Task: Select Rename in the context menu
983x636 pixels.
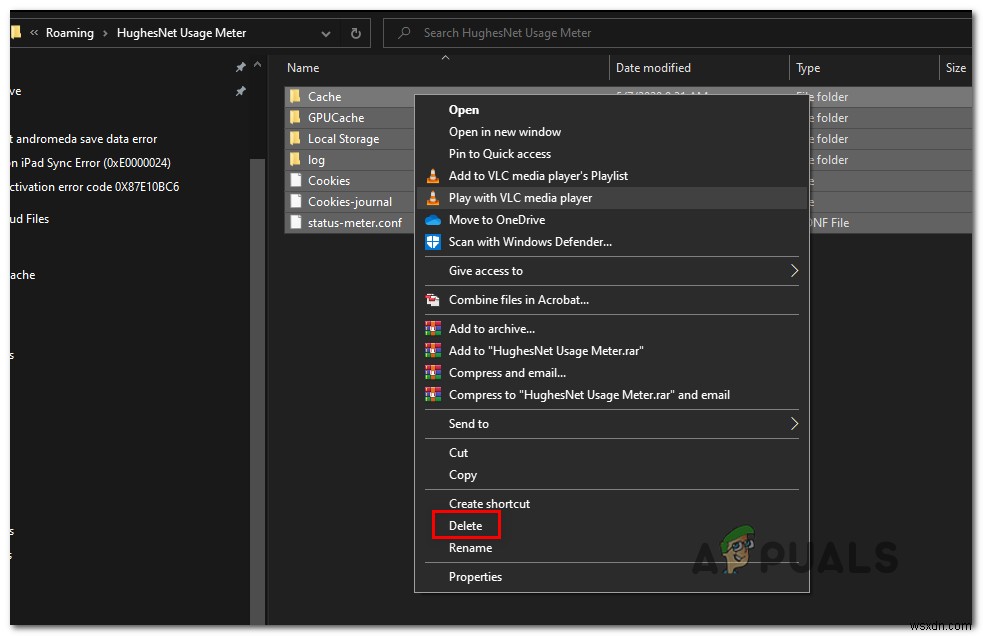Action: coord(470,548)
